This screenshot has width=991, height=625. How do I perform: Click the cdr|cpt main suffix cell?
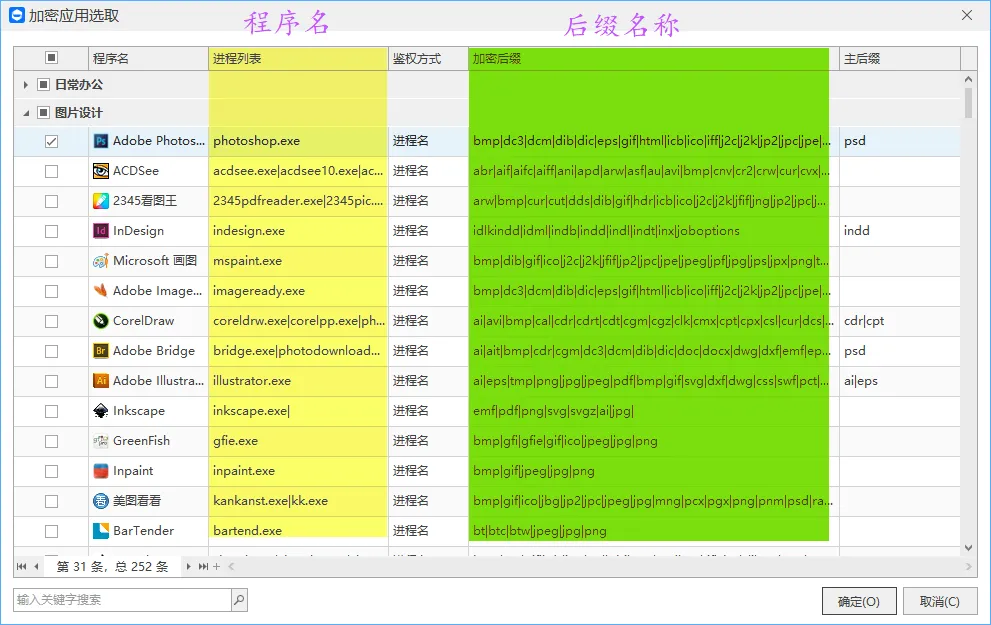coord(899,321)
